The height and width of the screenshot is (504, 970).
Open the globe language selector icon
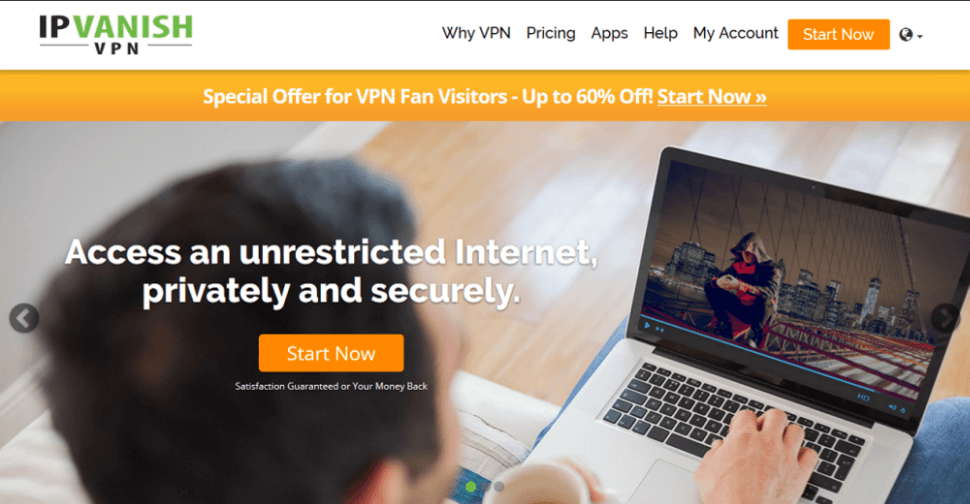pos(906,35)
